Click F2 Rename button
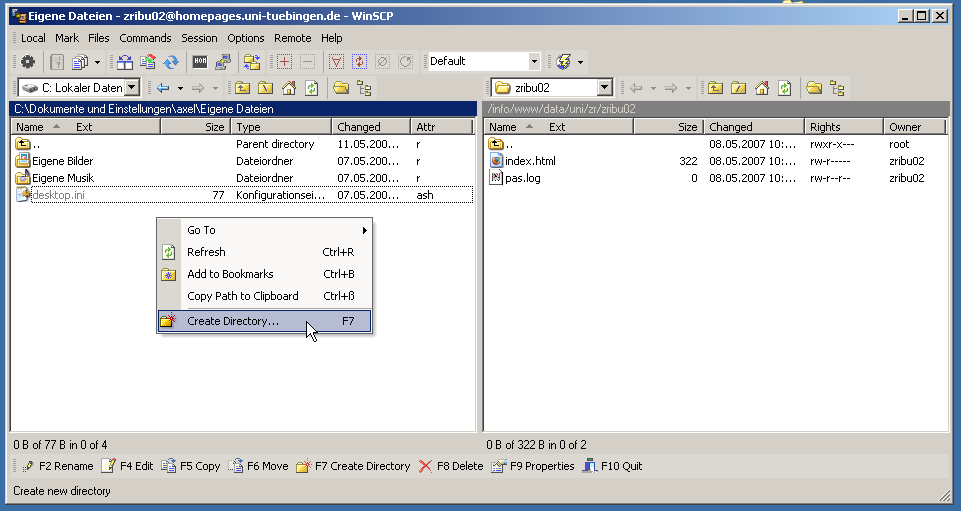Screen dimensions: 961x511 coord(58,466)
